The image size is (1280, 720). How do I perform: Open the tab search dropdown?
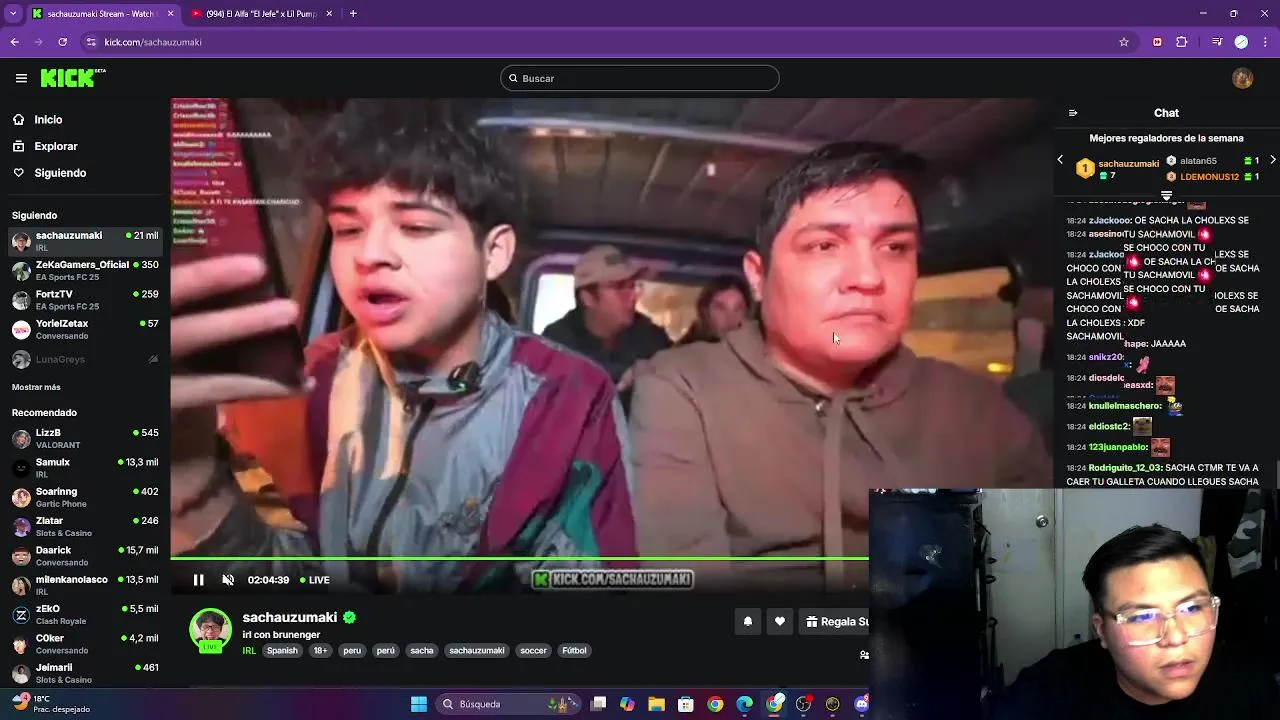pos(13,14)
